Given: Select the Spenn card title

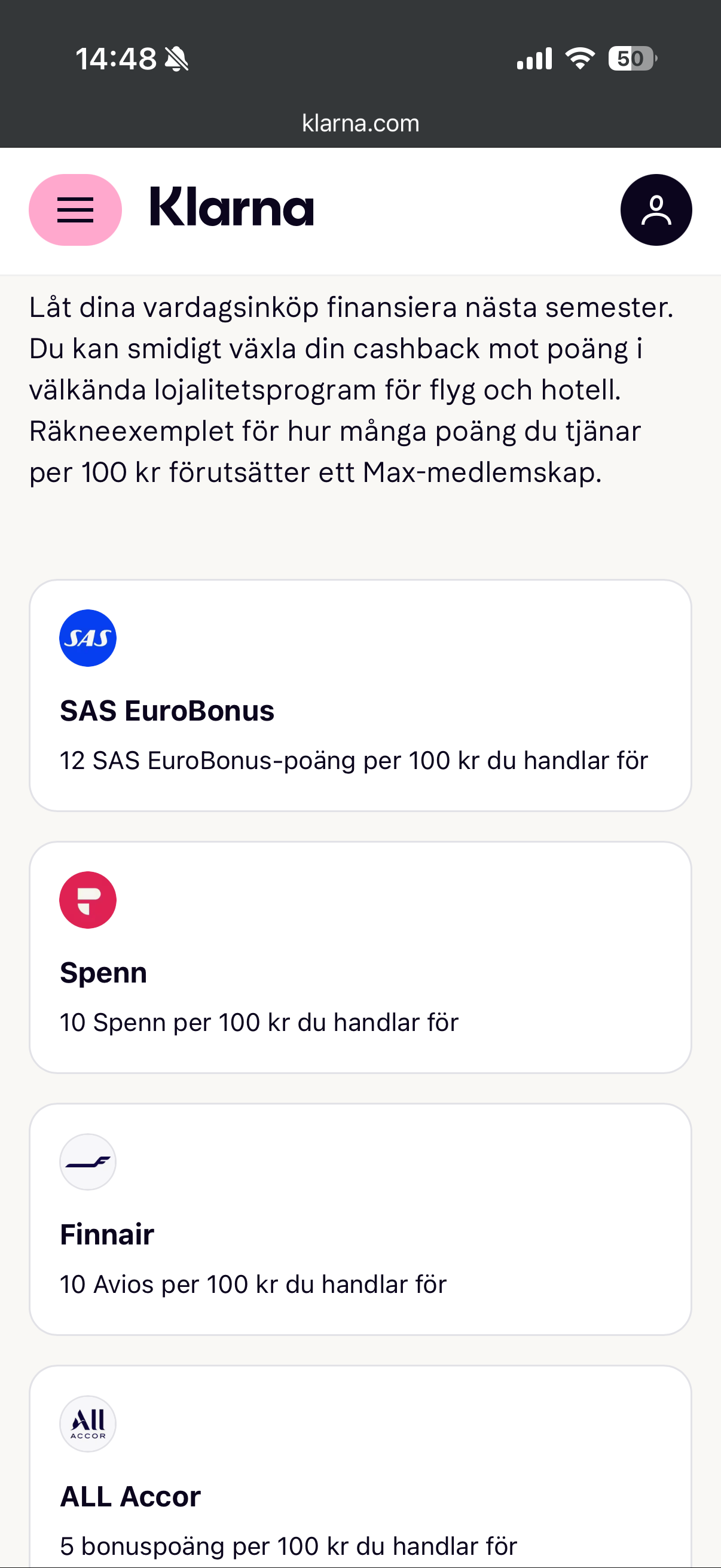Looking at the screenshot, I should (103, 973).
